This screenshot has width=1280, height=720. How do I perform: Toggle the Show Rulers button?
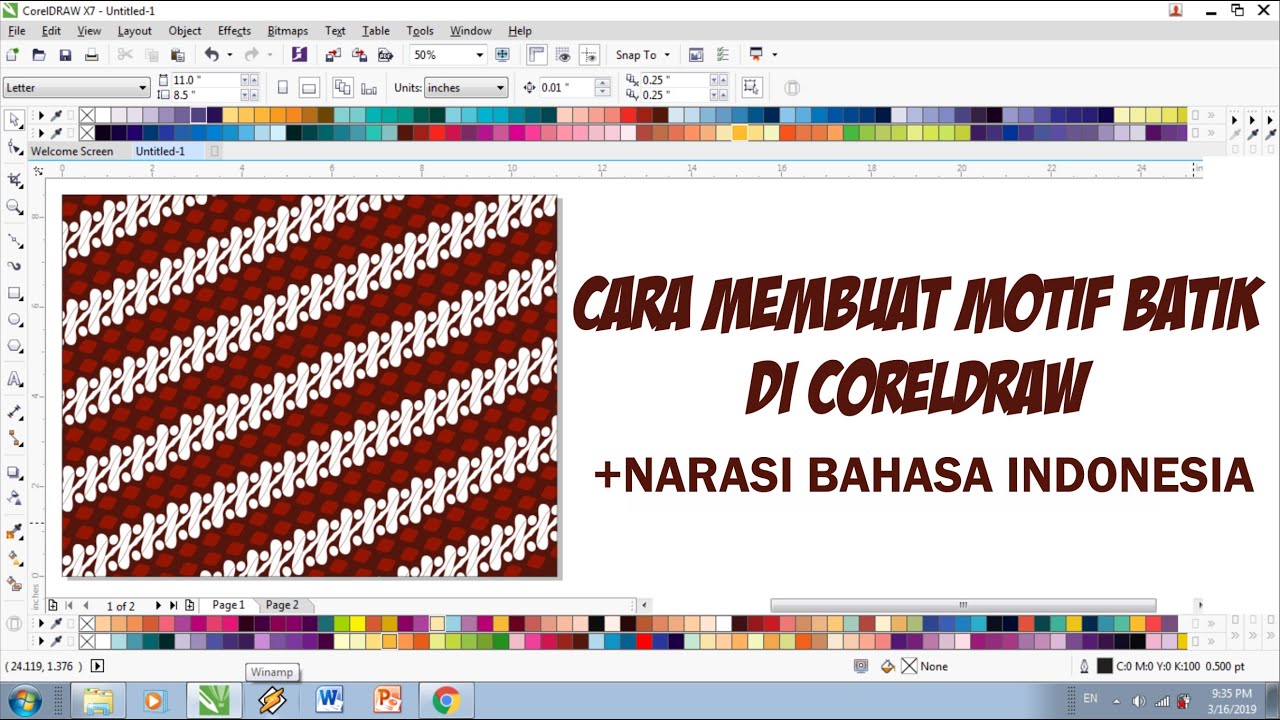coord(537,55)
